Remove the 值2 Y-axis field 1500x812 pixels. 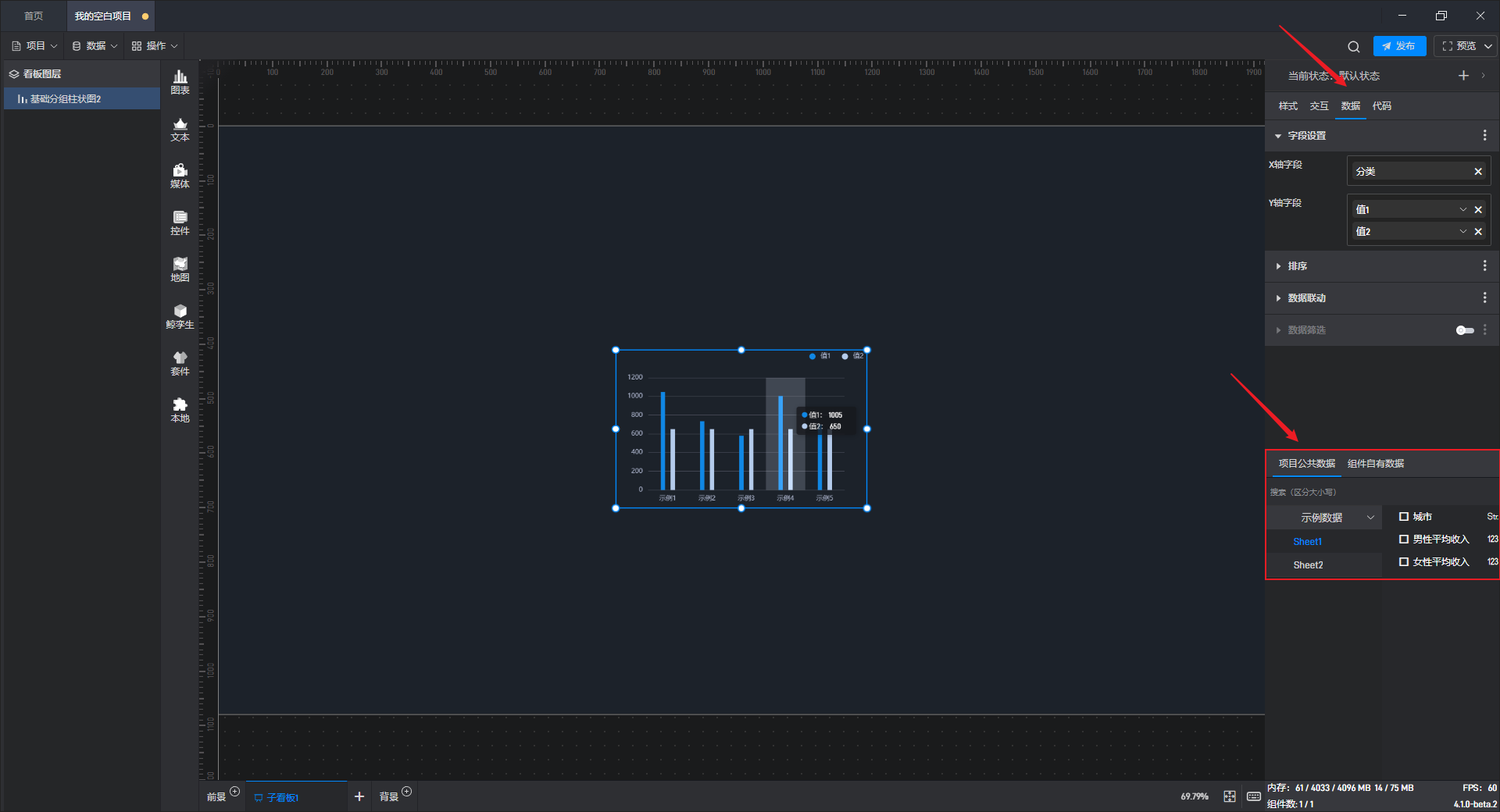tap(1478, 232)
